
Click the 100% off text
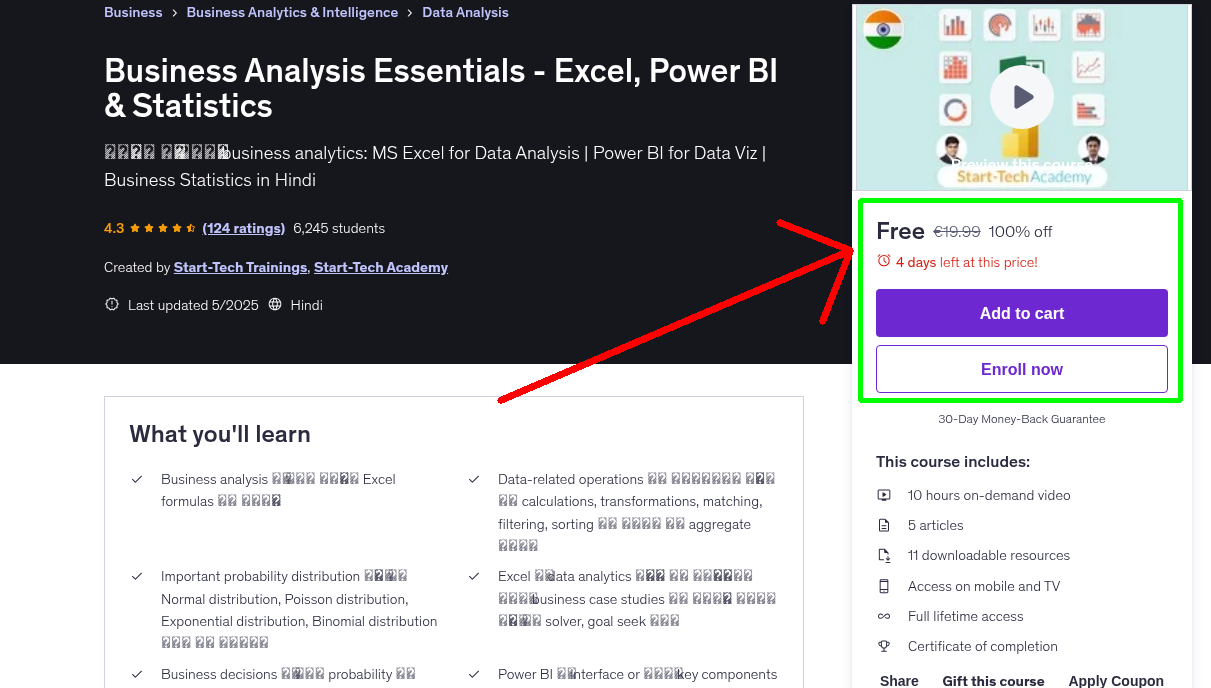pyautogui.click(x=1020, y=232)
